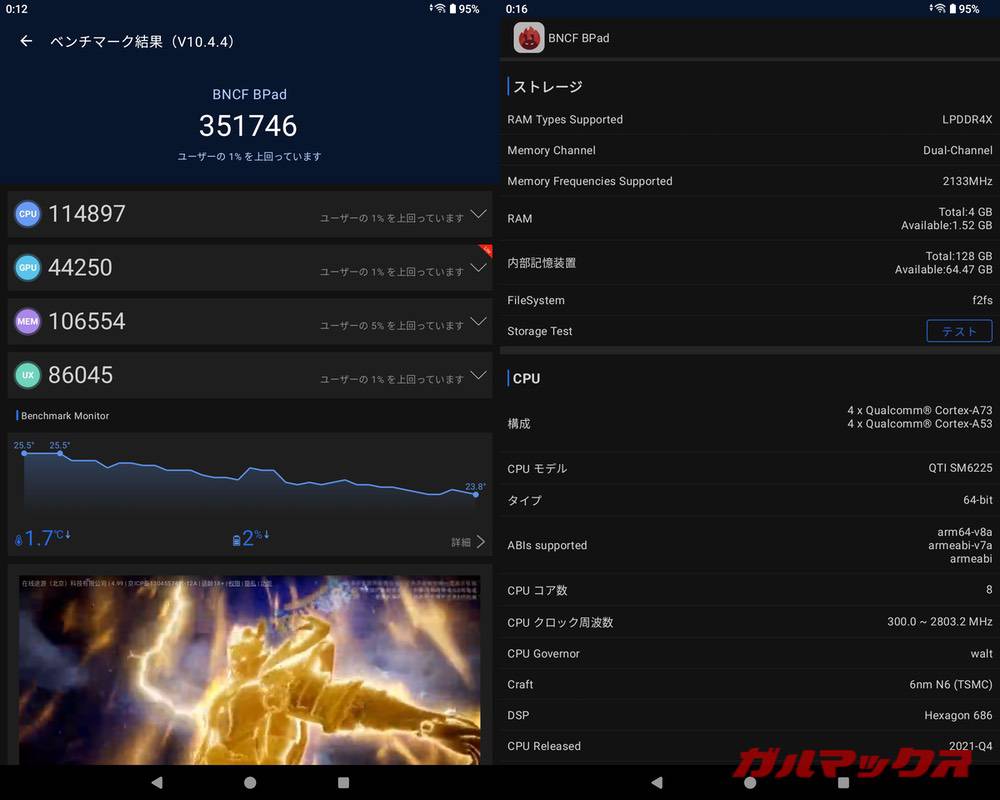Screen dimensions: 1000x800
Task: Select the MEM score badge icon
Action: pos(27,321)
